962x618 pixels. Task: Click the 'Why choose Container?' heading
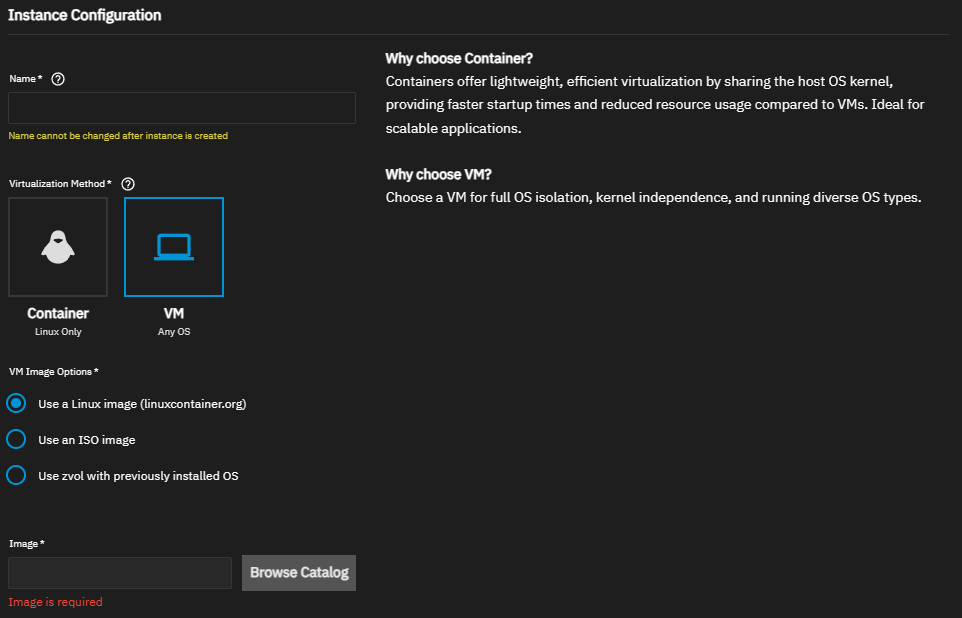(x=459, y=59)
